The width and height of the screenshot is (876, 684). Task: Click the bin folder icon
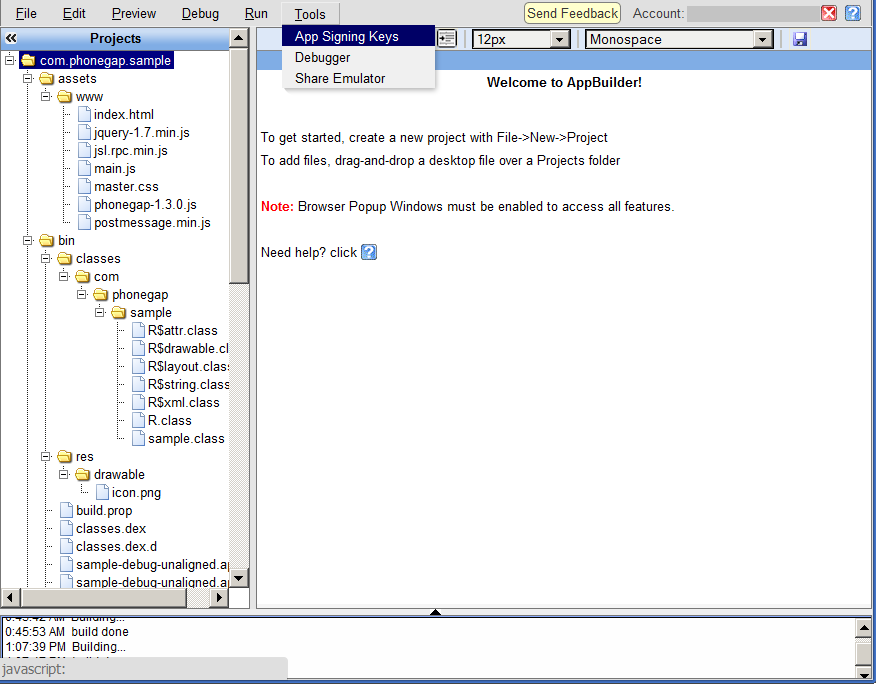tap(46, 240)
